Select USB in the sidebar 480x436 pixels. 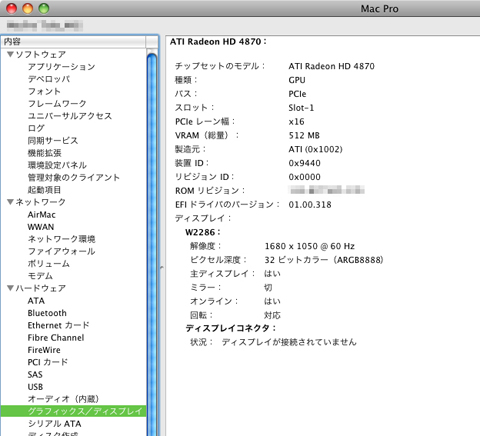pyautogui.click(x=35, y=387)
